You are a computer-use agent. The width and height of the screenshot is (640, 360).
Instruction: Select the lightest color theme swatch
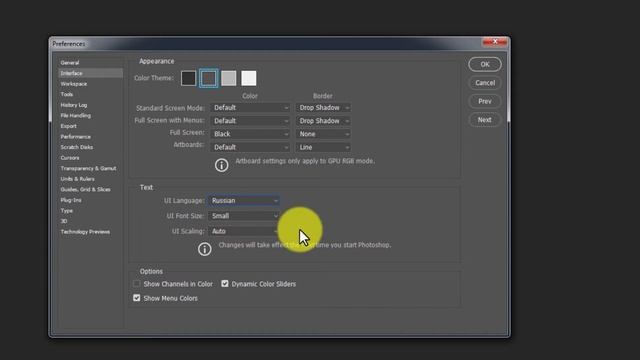coord(249,78)
